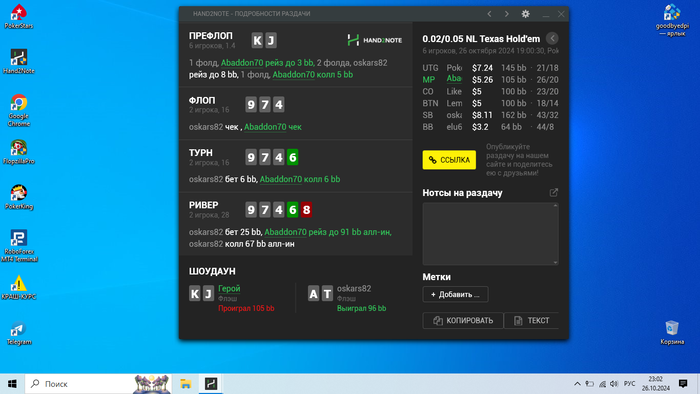Click Abaddon70 raise link in preflop
700x394 pixels.
point(267,63)
